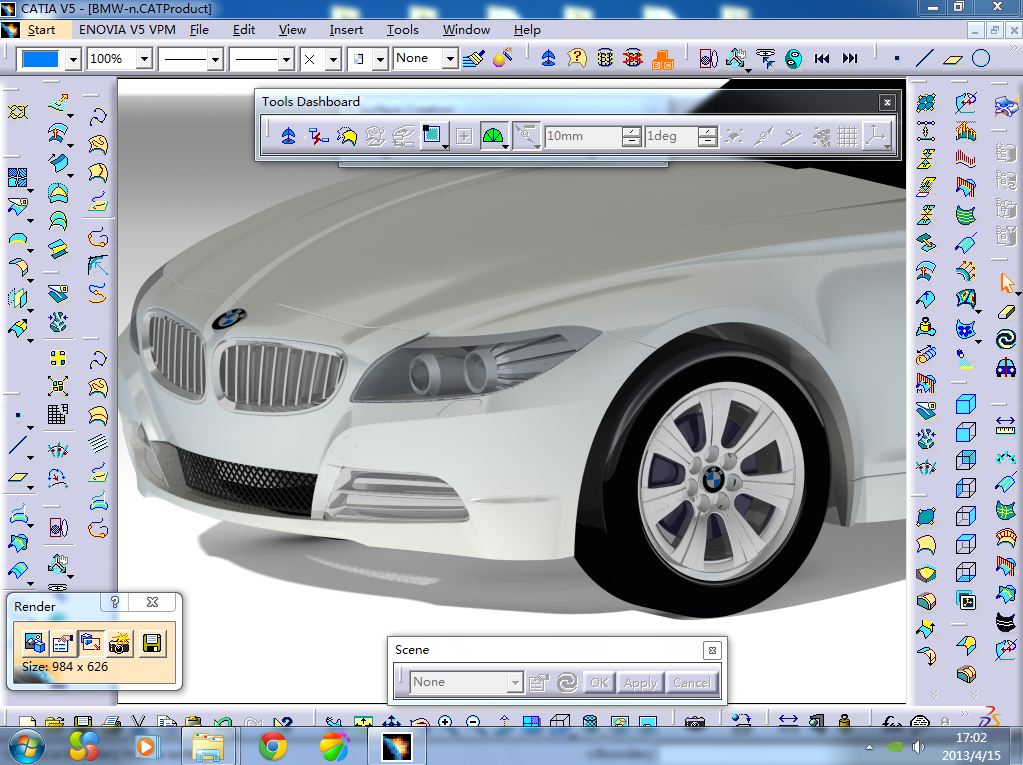Open the second line type dropdown

[286, 59]
